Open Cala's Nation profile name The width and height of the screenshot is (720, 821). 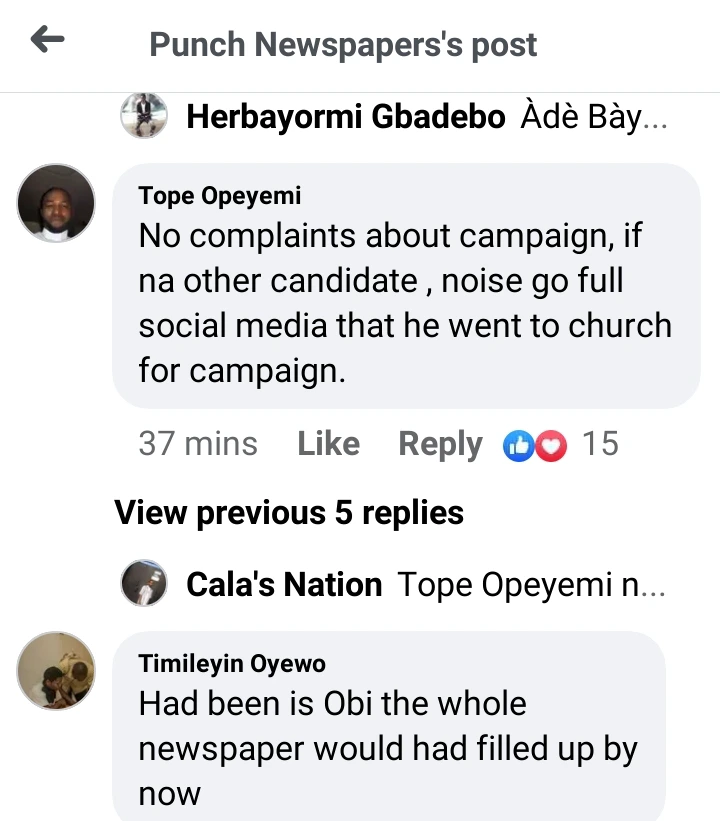284,584
